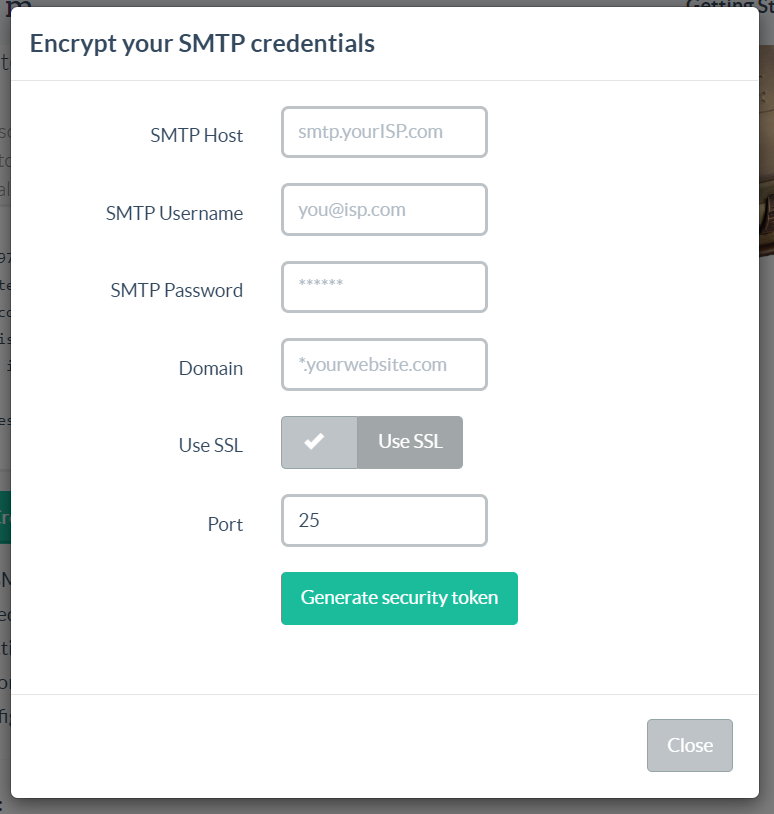The height and width of the screenshot is (814, 774).
Task: Click the SMTP Host label
Action: 196,135
